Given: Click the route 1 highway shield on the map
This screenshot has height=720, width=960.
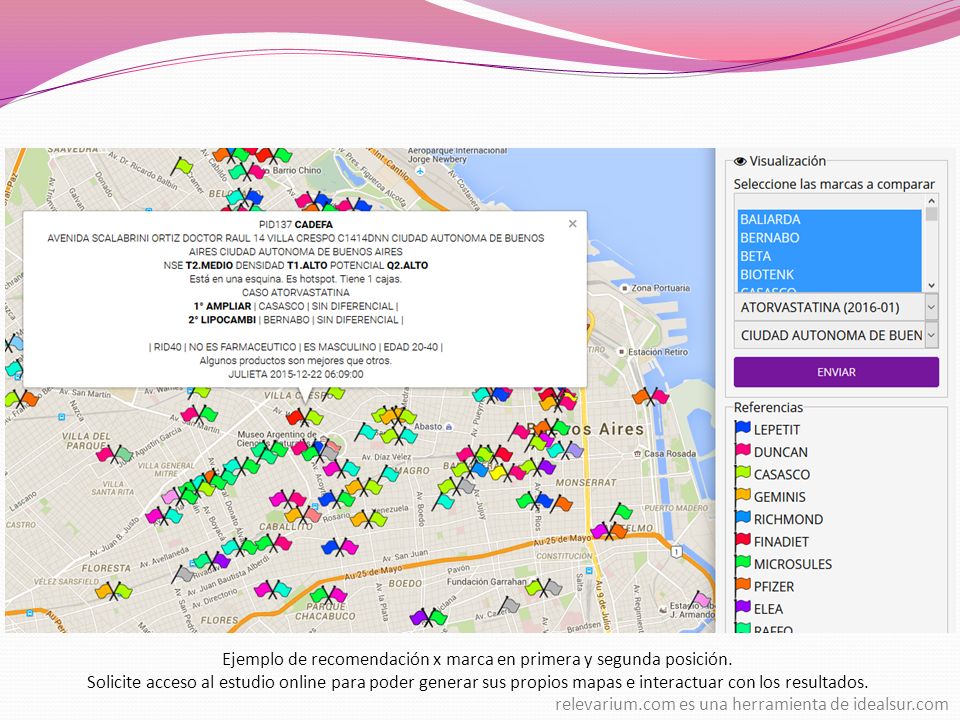Looking at the screenshot, I should 676,552.
